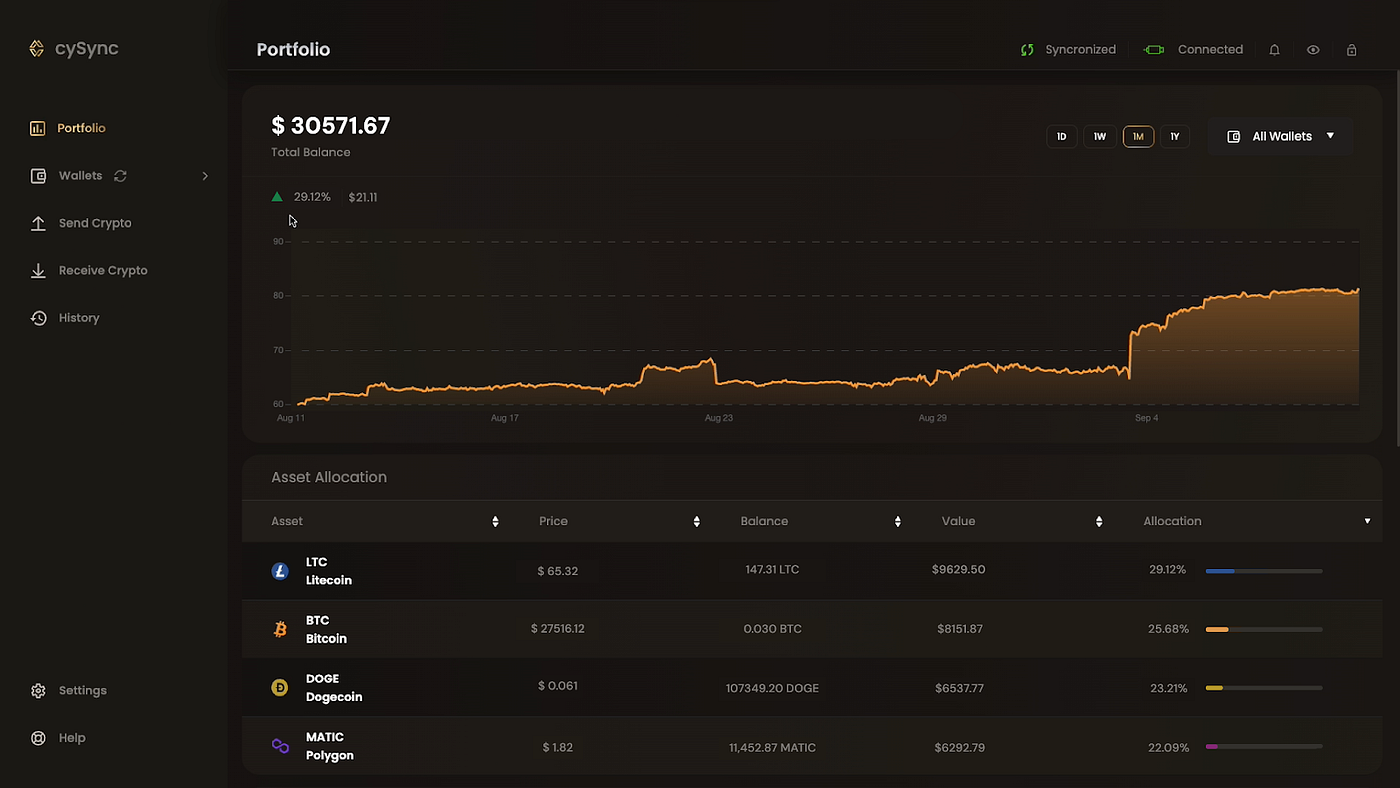Click the $ 30571.67 total balance
Viewport: 1400px width, 788px height.
[331, 126]
